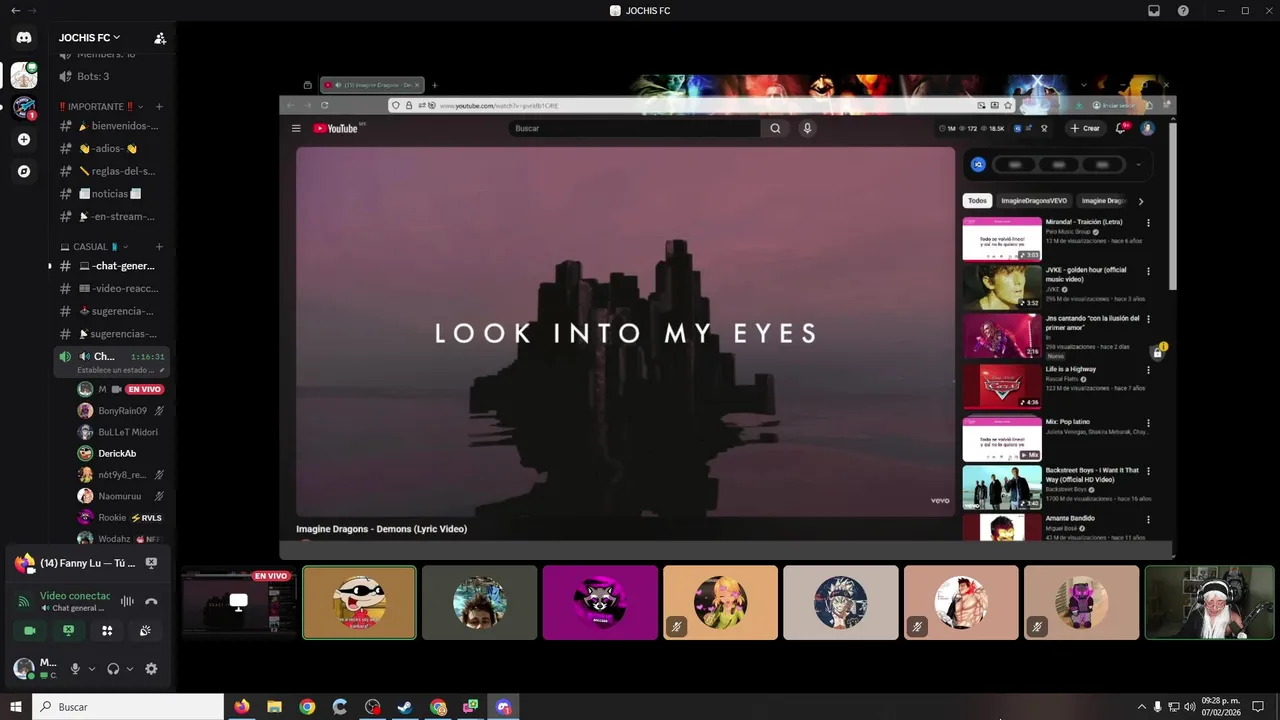This screenshot has width=1280, height=720.
Task: Click the YouTube search box in the stream
Action: pos(634,128)
